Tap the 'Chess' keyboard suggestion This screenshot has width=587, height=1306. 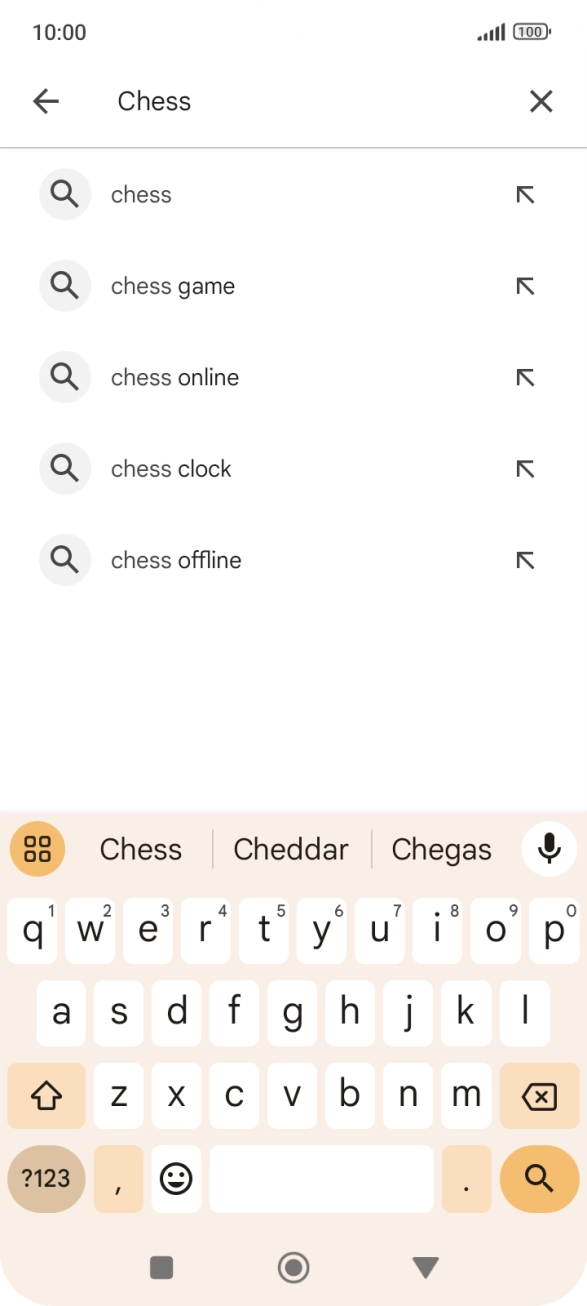pyautogui.click(x=140, y=848)
